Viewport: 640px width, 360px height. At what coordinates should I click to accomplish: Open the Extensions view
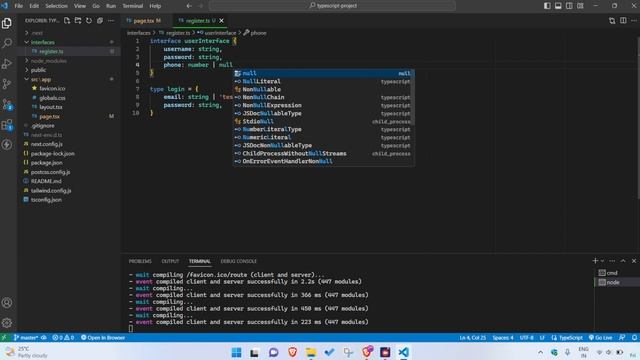pos(7,124)
